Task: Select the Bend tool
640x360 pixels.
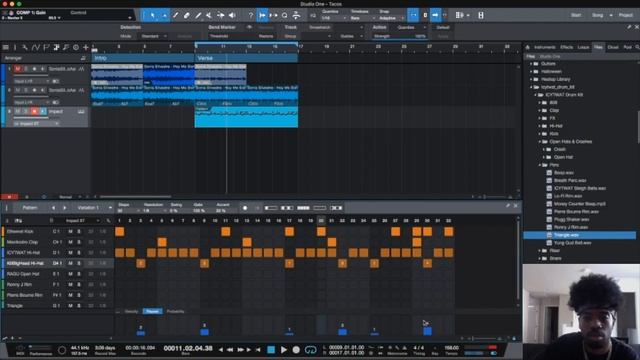Action: (221, 16)
